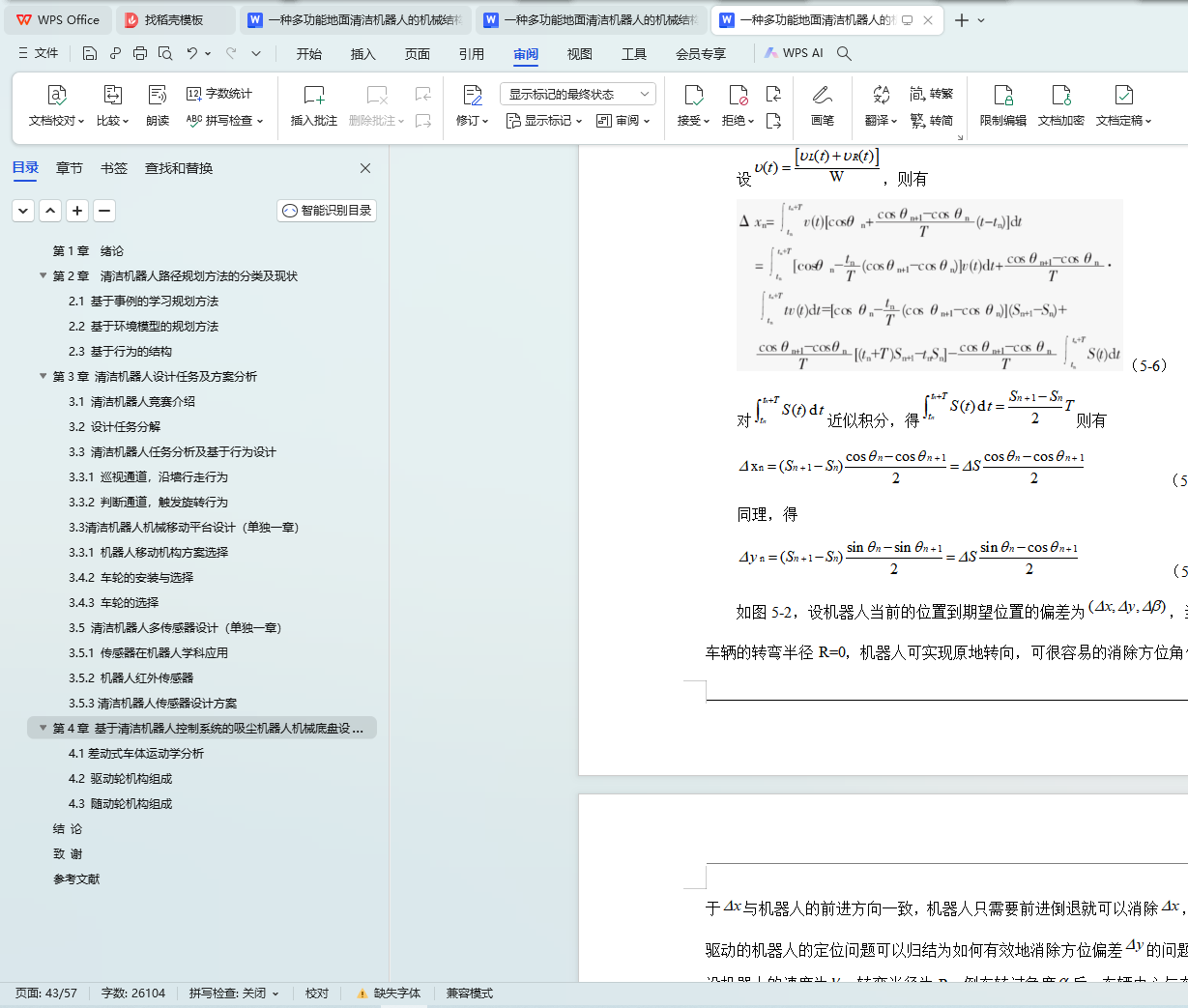Image resolution: width=1188 pixels, height=1008 pixels.
Task: Click the minus button in outline toolbar
Action: click(x=104, y=211)
